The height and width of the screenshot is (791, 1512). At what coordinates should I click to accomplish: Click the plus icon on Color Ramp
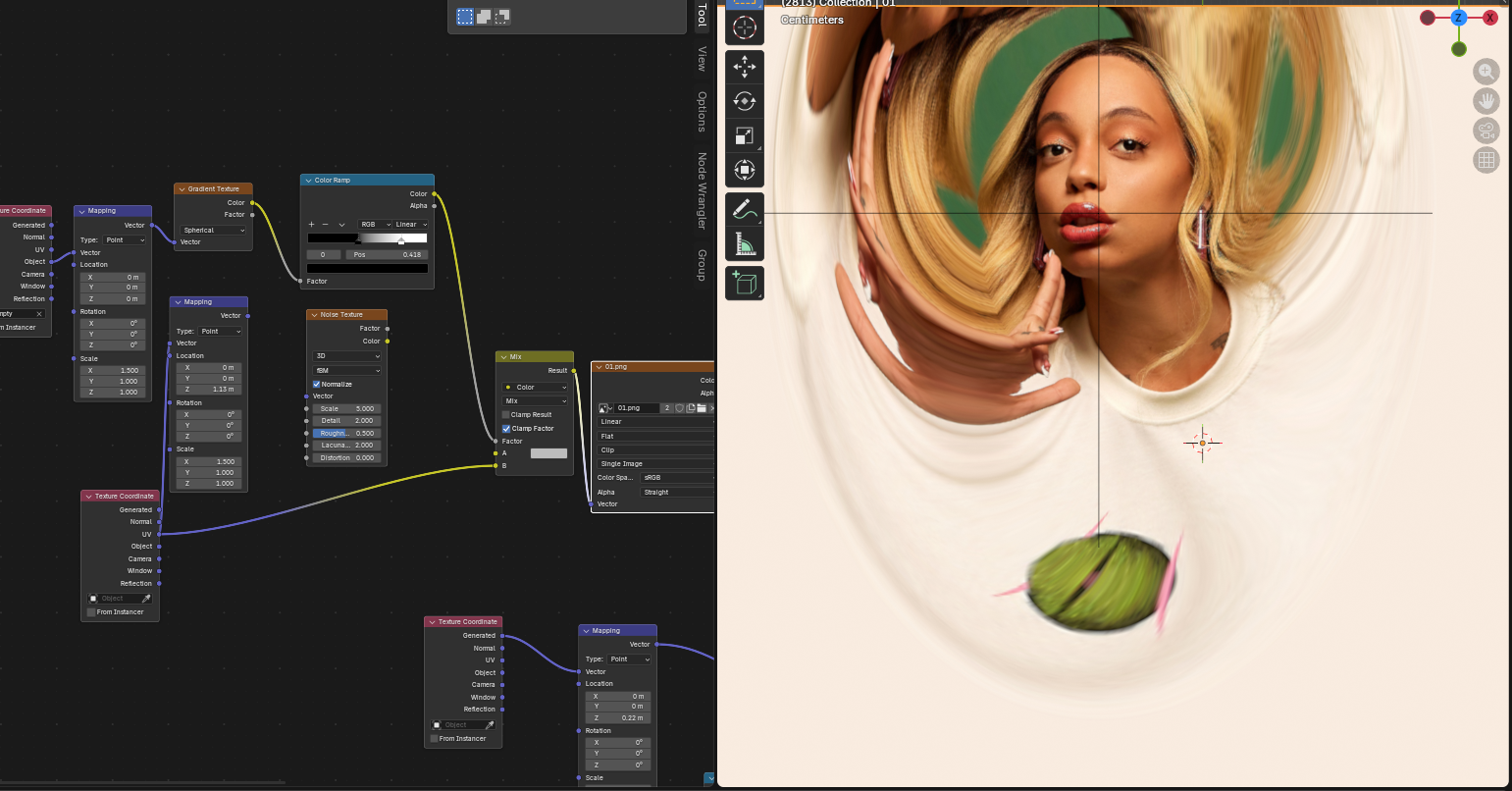[312, 225]
